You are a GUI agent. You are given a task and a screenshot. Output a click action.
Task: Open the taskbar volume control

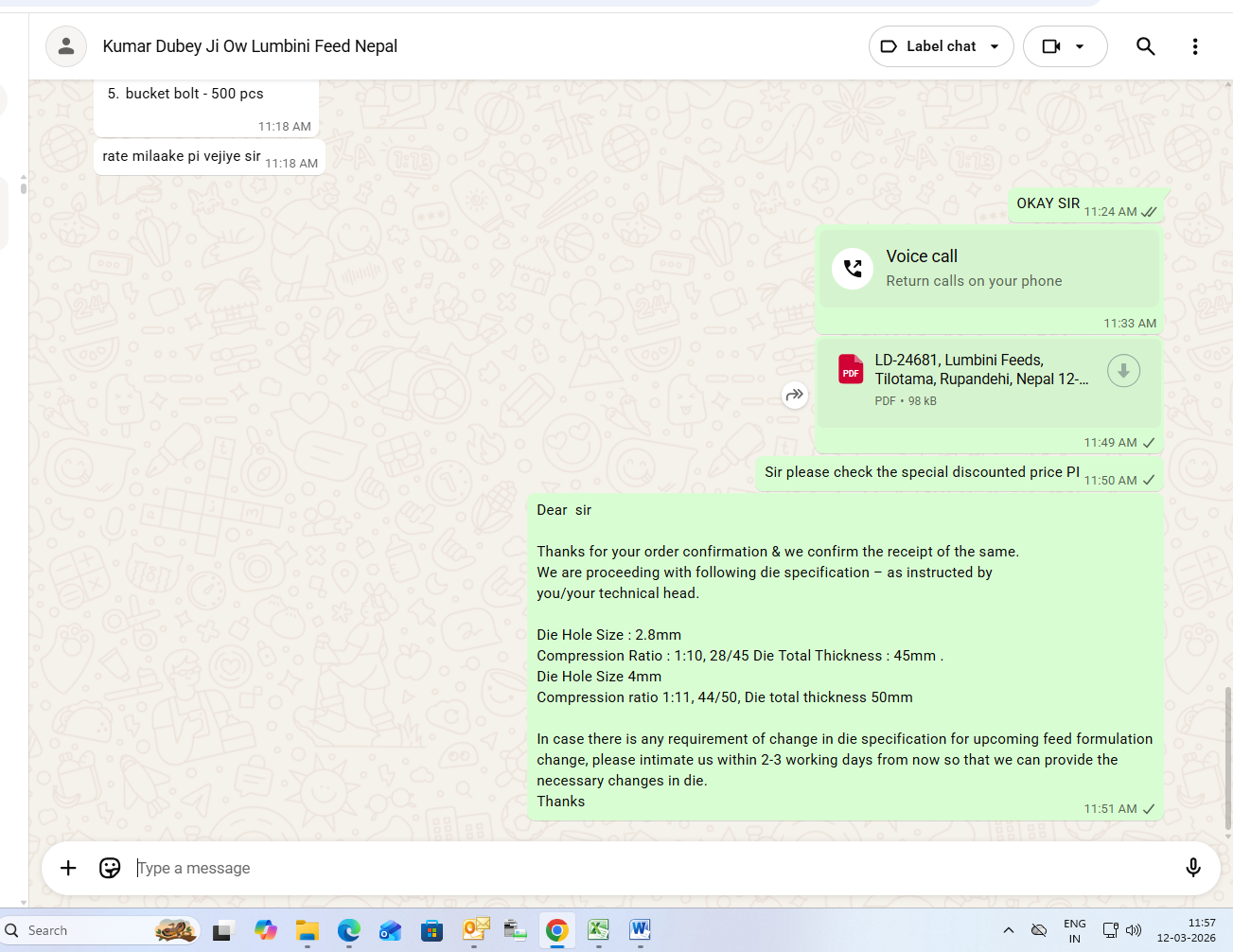(1134, 930)
